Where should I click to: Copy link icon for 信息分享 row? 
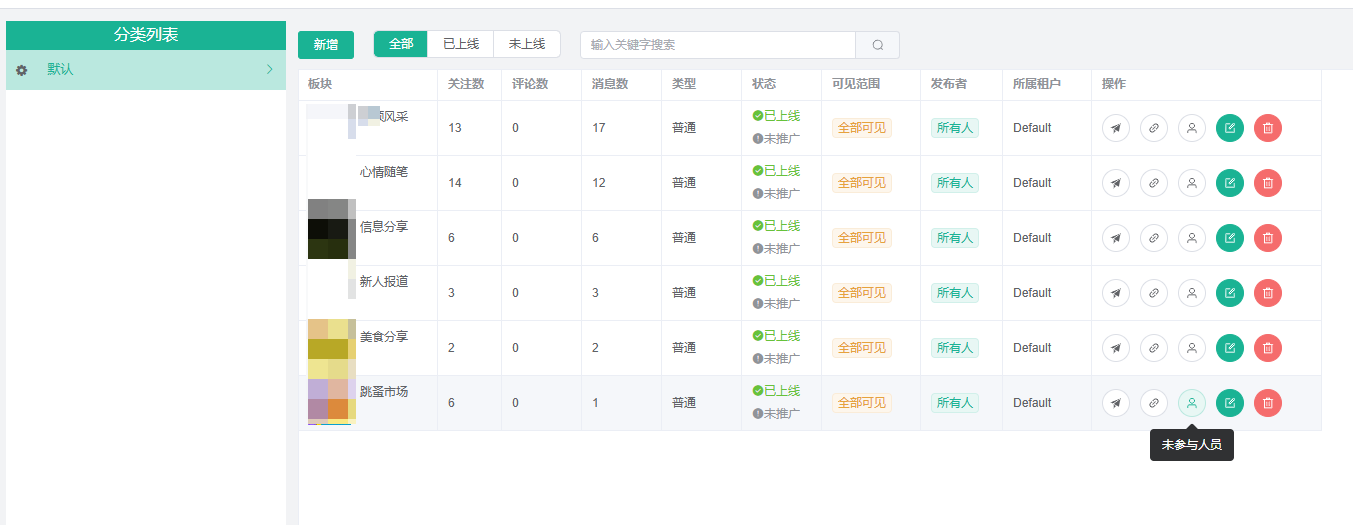tap(1154, 238)
